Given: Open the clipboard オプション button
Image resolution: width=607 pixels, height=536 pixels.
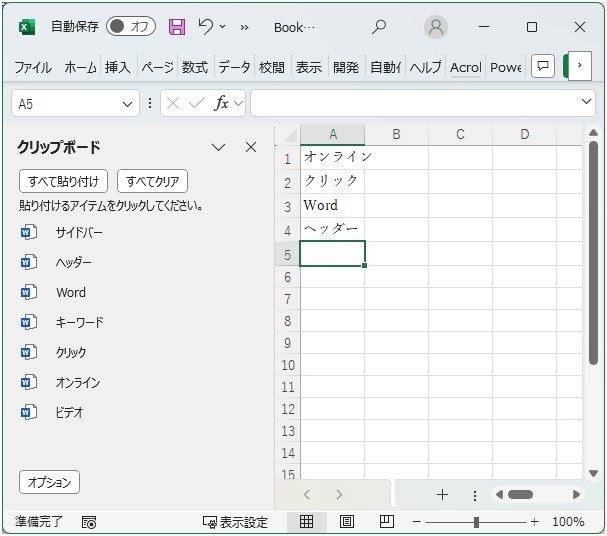Looking at the screenshot, I should (x=49, y=482).
